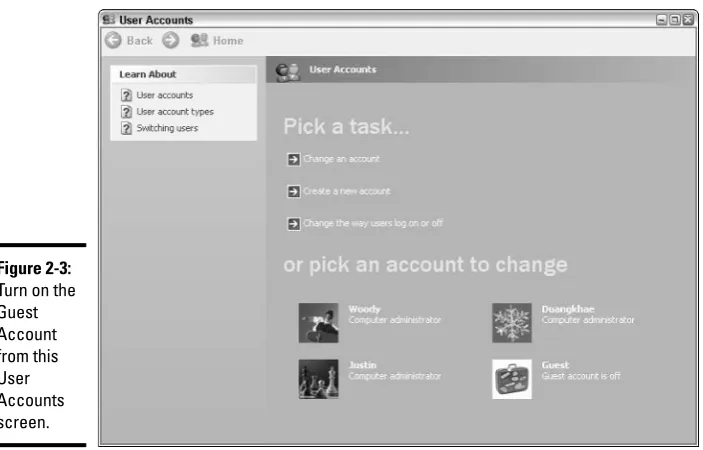Select Justin's chess picture
Screen dimensions: 703x450
pyautogui.click(x=318, y=379)
